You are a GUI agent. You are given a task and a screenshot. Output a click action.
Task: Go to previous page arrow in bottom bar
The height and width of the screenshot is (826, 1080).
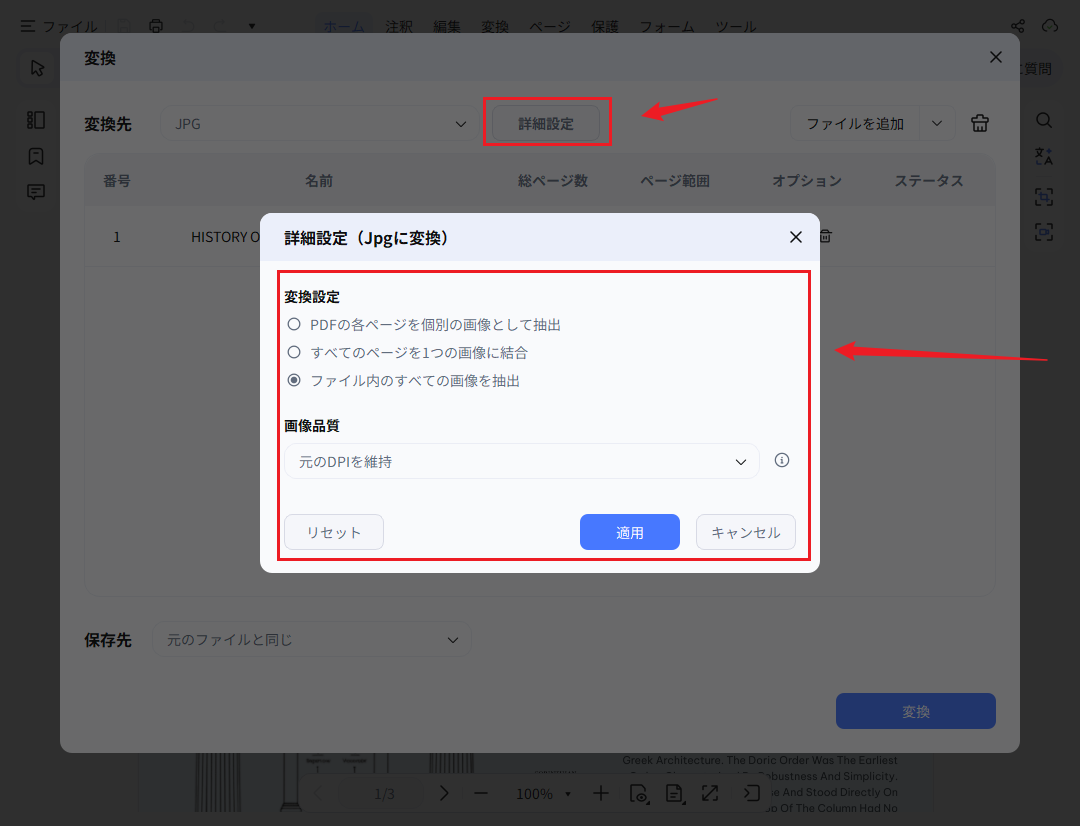click(x=318, y=794)
